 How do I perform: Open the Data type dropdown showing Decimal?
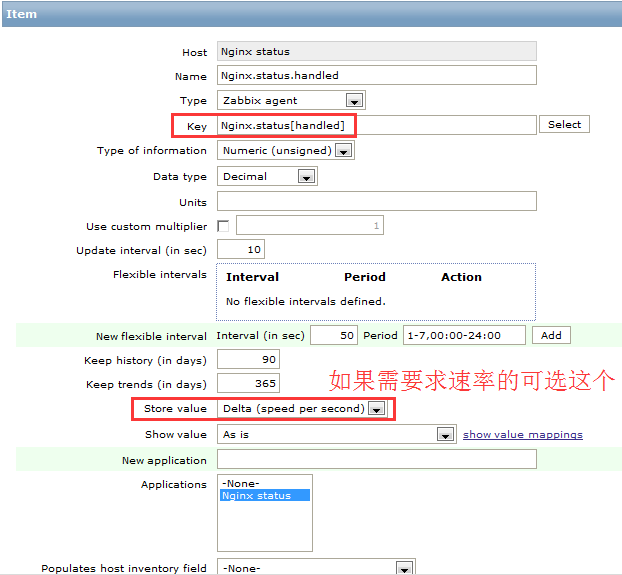(x=267, y=176)
